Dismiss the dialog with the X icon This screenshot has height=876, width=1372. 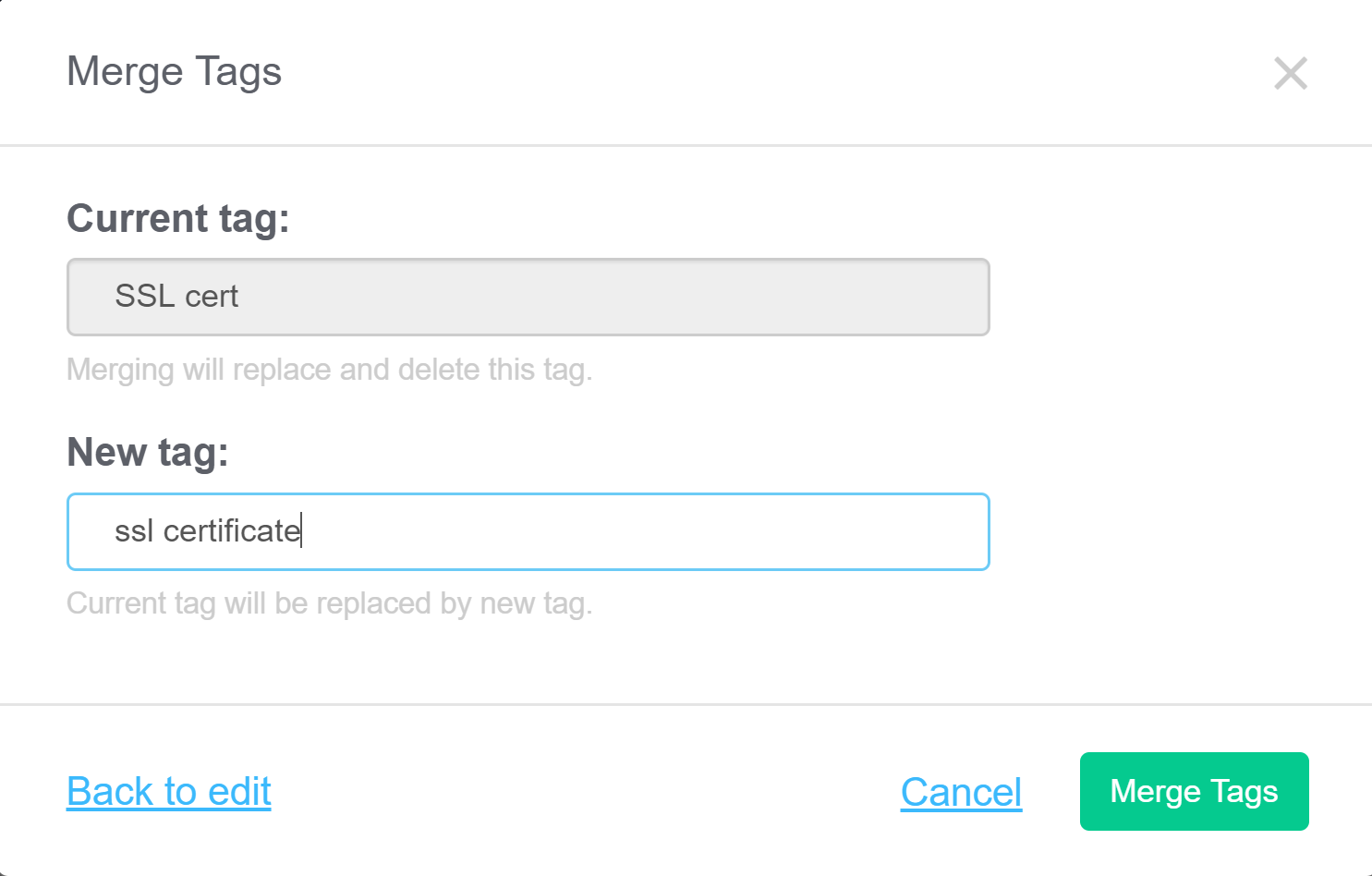(x=1290, y=73)
